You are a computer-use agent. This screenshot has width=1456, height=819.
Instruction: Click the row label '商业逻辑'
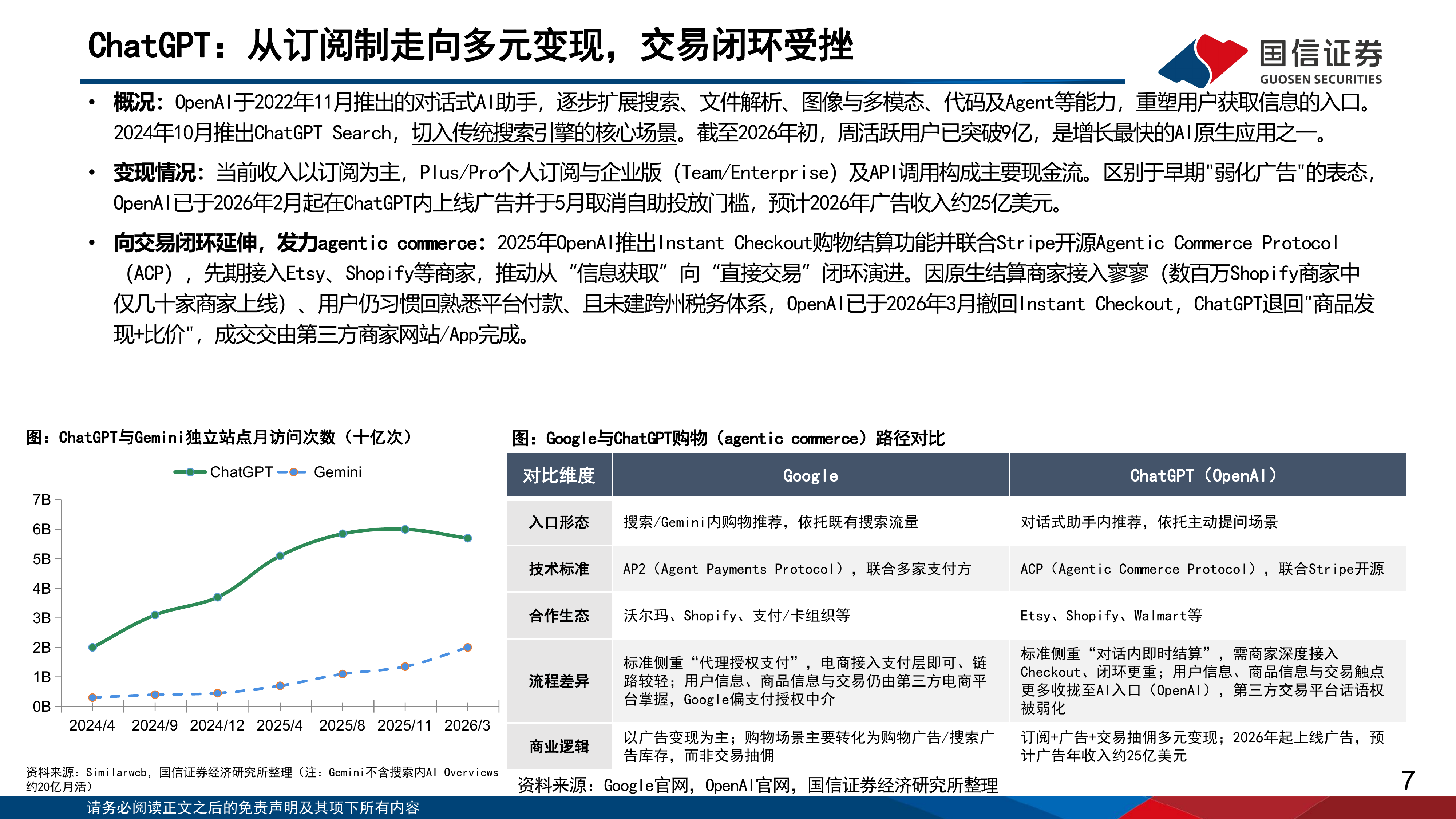[x=559, y=747]
